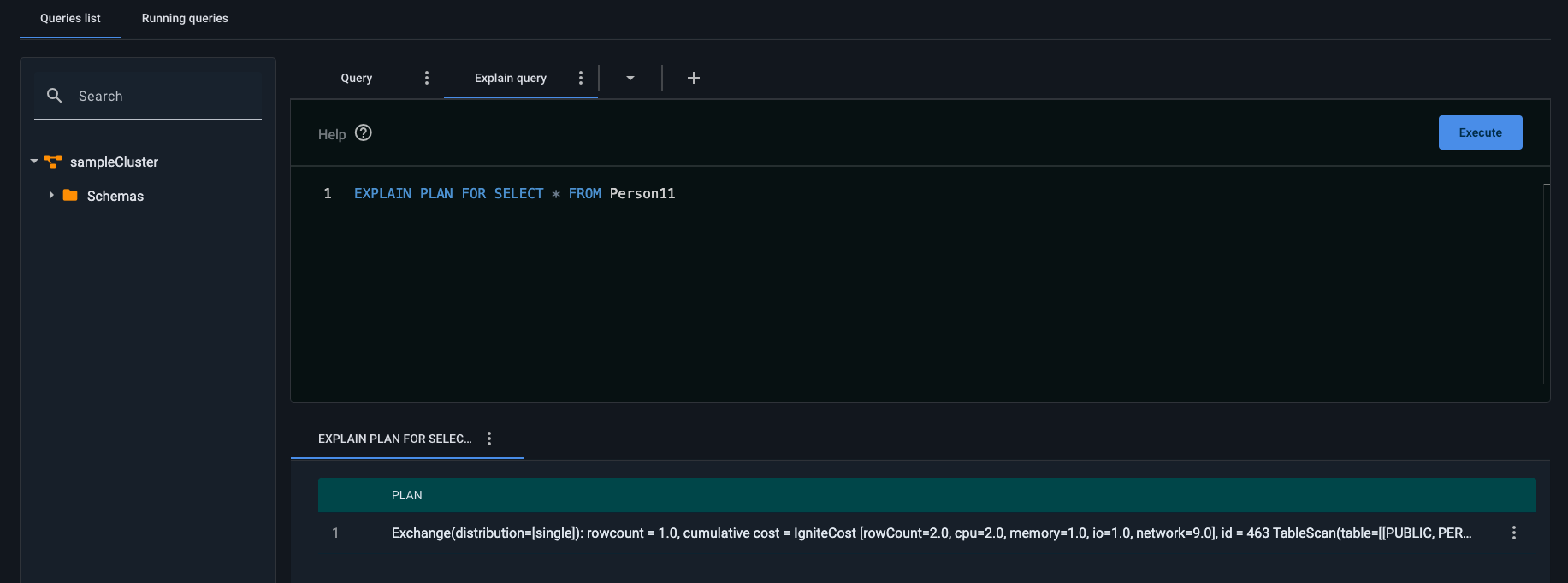
Task: Click row number 1 in results
Action: [335, 533]
